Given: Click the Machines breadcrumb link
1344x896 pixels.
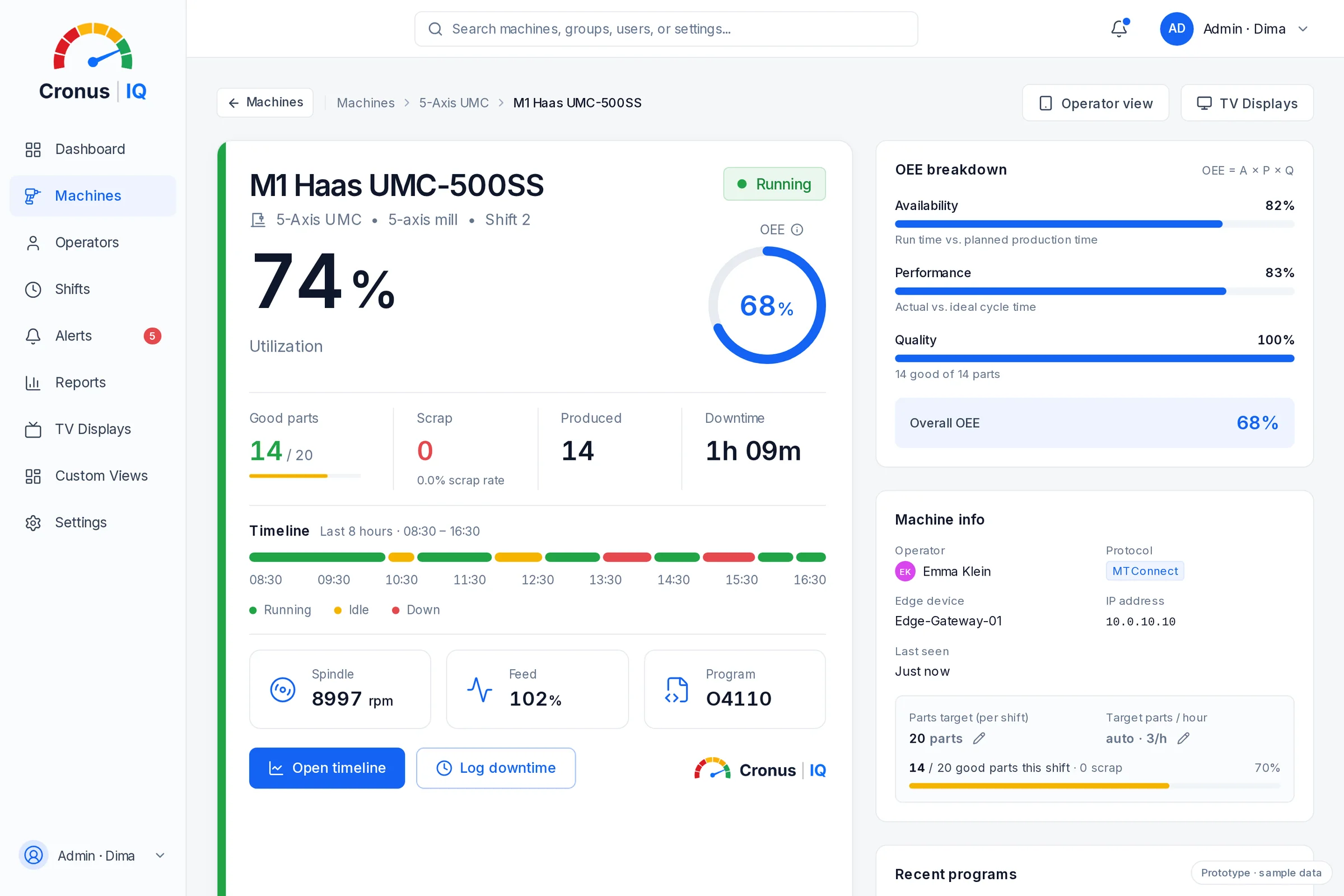Looking at the screenshot, I should 366,103.
